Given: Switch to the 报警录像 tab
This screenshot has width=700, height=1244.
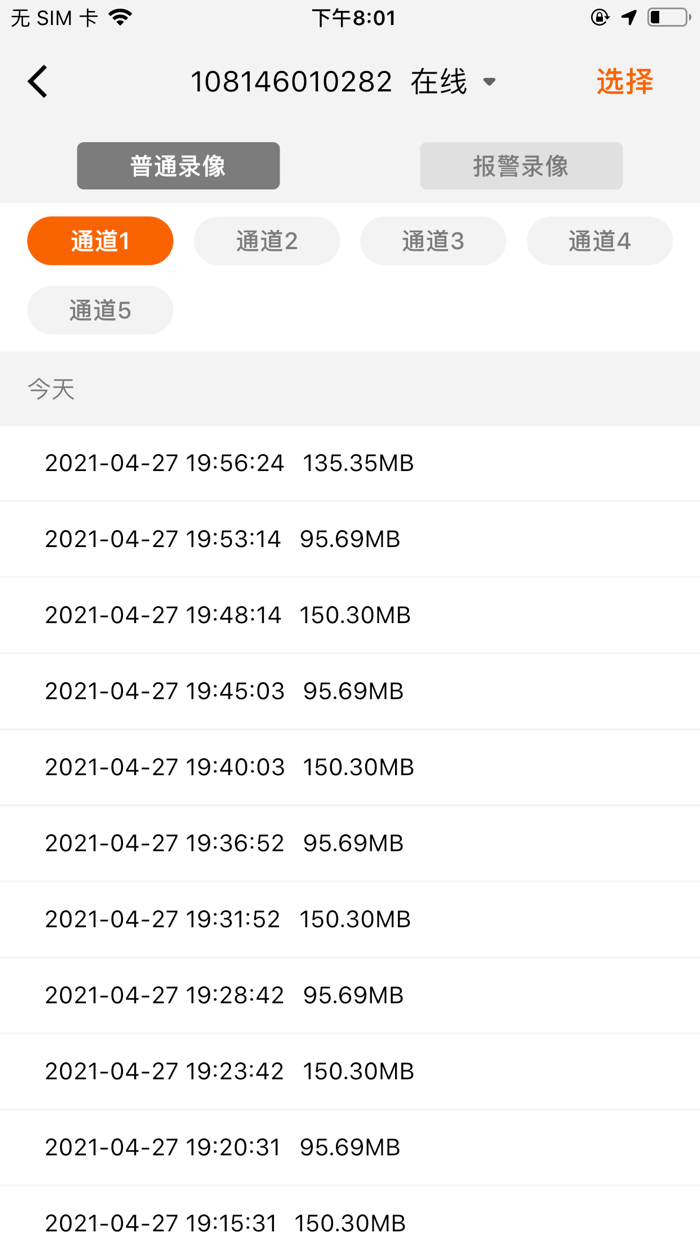Looking at the screenshot, I should pos(520,165).
